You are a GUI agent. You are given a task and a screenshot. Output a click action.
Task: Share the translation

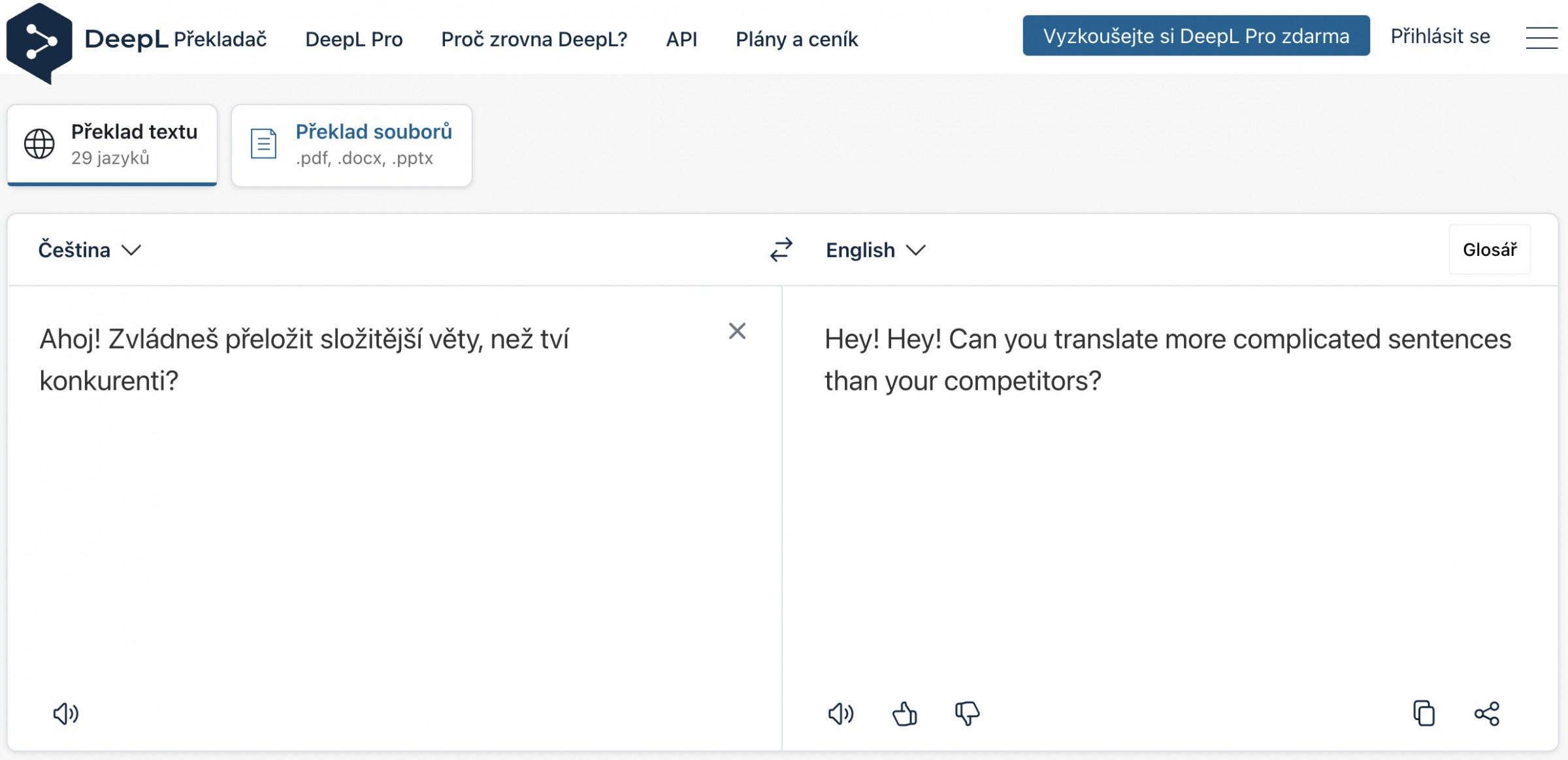click(1487, 714)
